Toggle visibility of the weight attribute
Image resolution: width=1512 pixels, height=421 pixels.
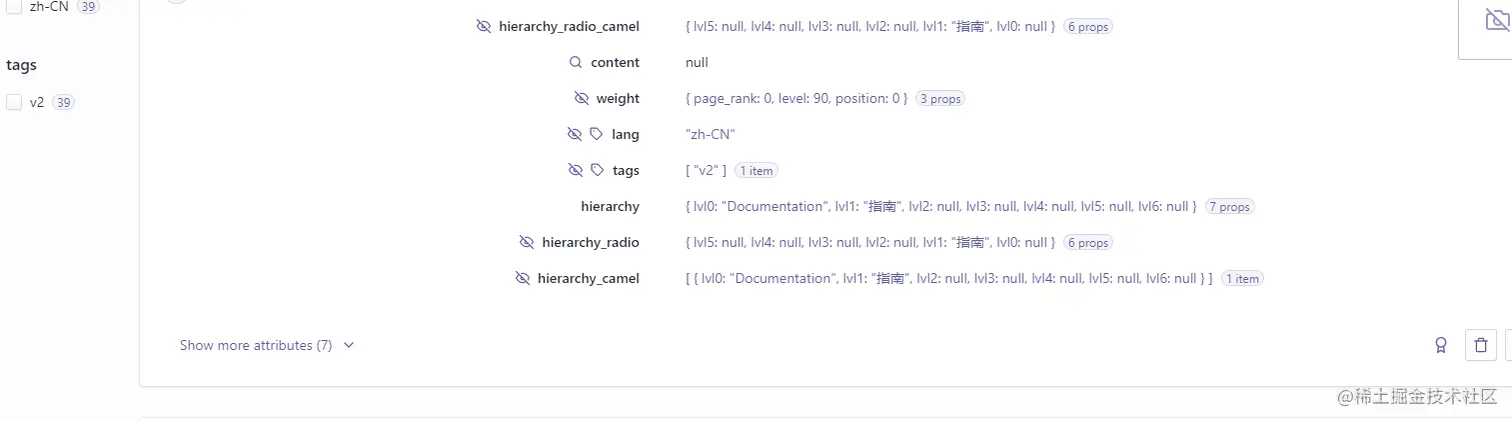pyautogui.click(x=581, y=98)
